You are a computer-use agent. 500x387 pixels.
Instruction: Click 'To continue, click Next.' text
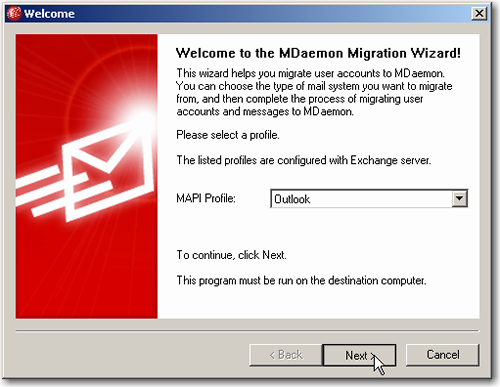tap(231, 255)
